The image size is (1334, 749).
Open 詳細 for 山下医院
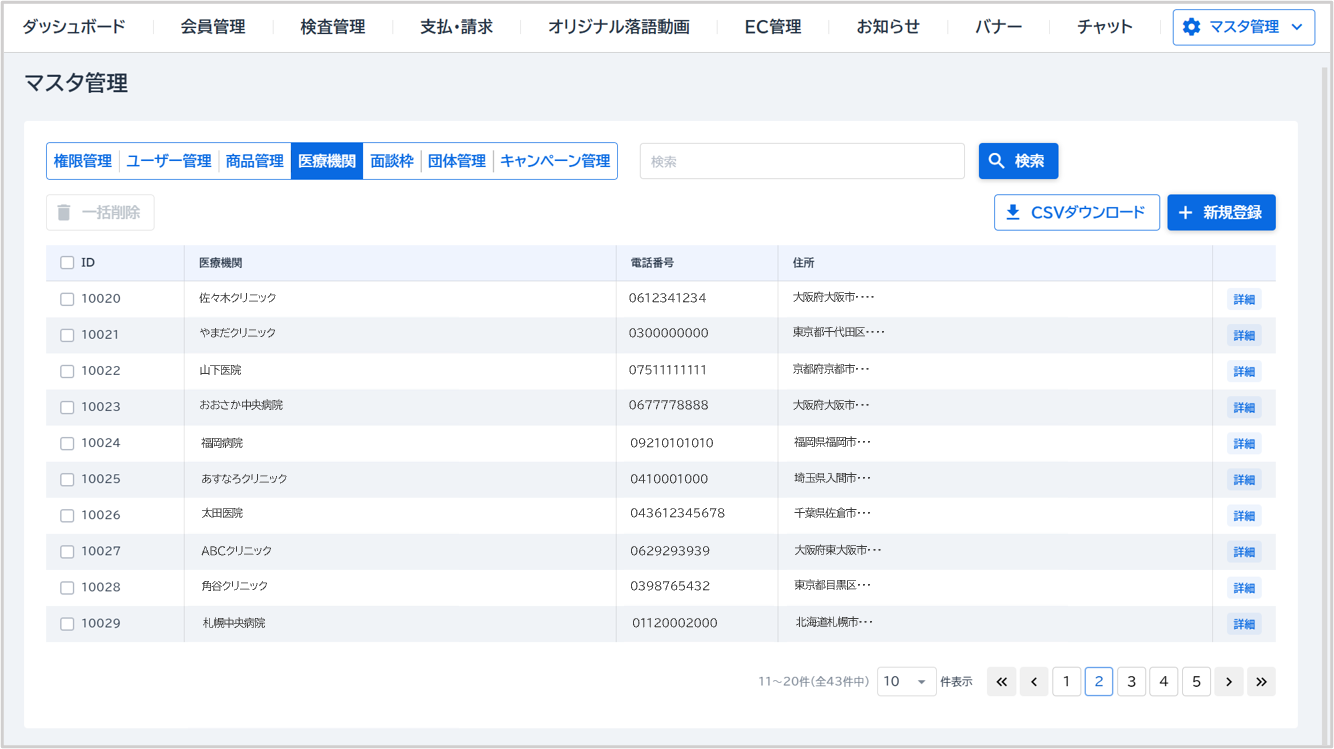coord(1243,372)
